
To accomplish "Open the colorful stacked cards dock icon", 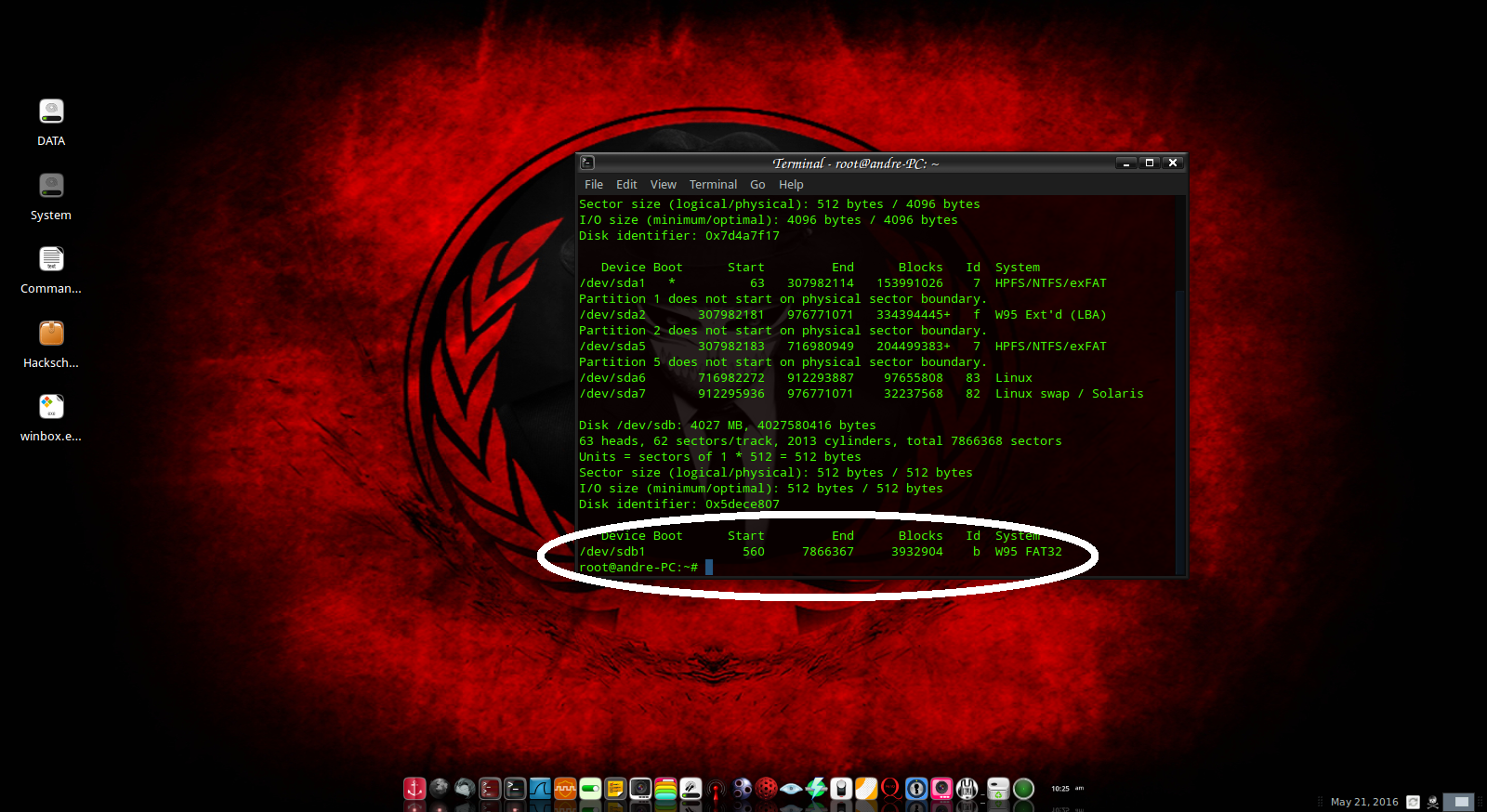I will click(x=665, y=789).
